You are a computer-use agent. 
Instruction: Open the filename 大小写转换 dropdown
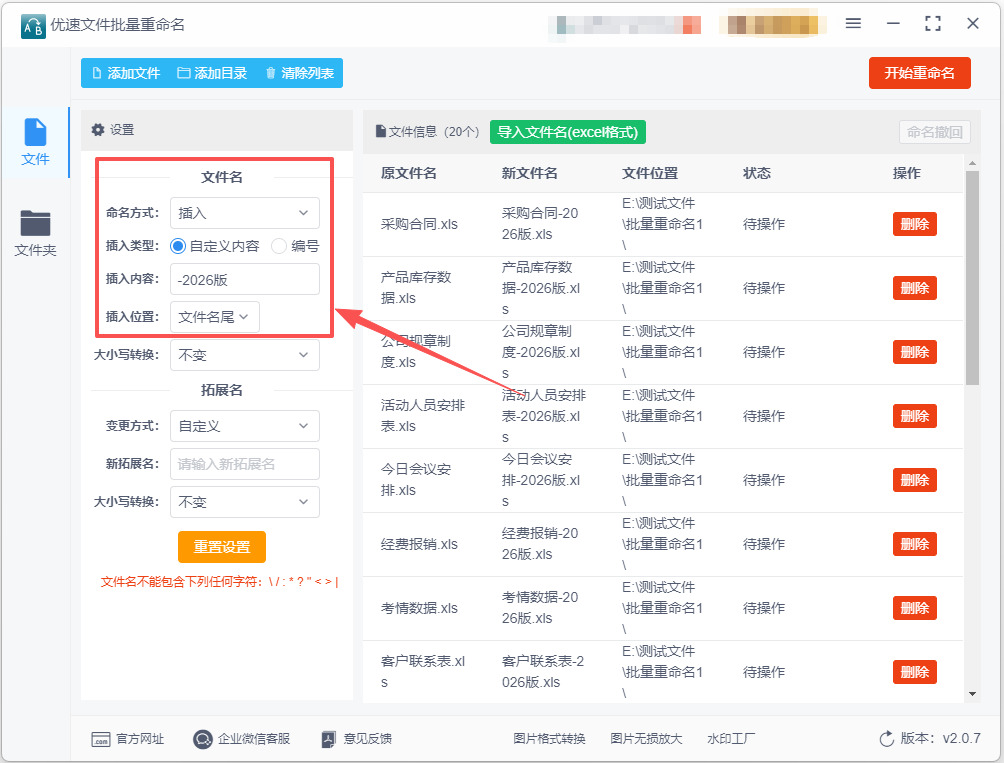tap(245, 355)
